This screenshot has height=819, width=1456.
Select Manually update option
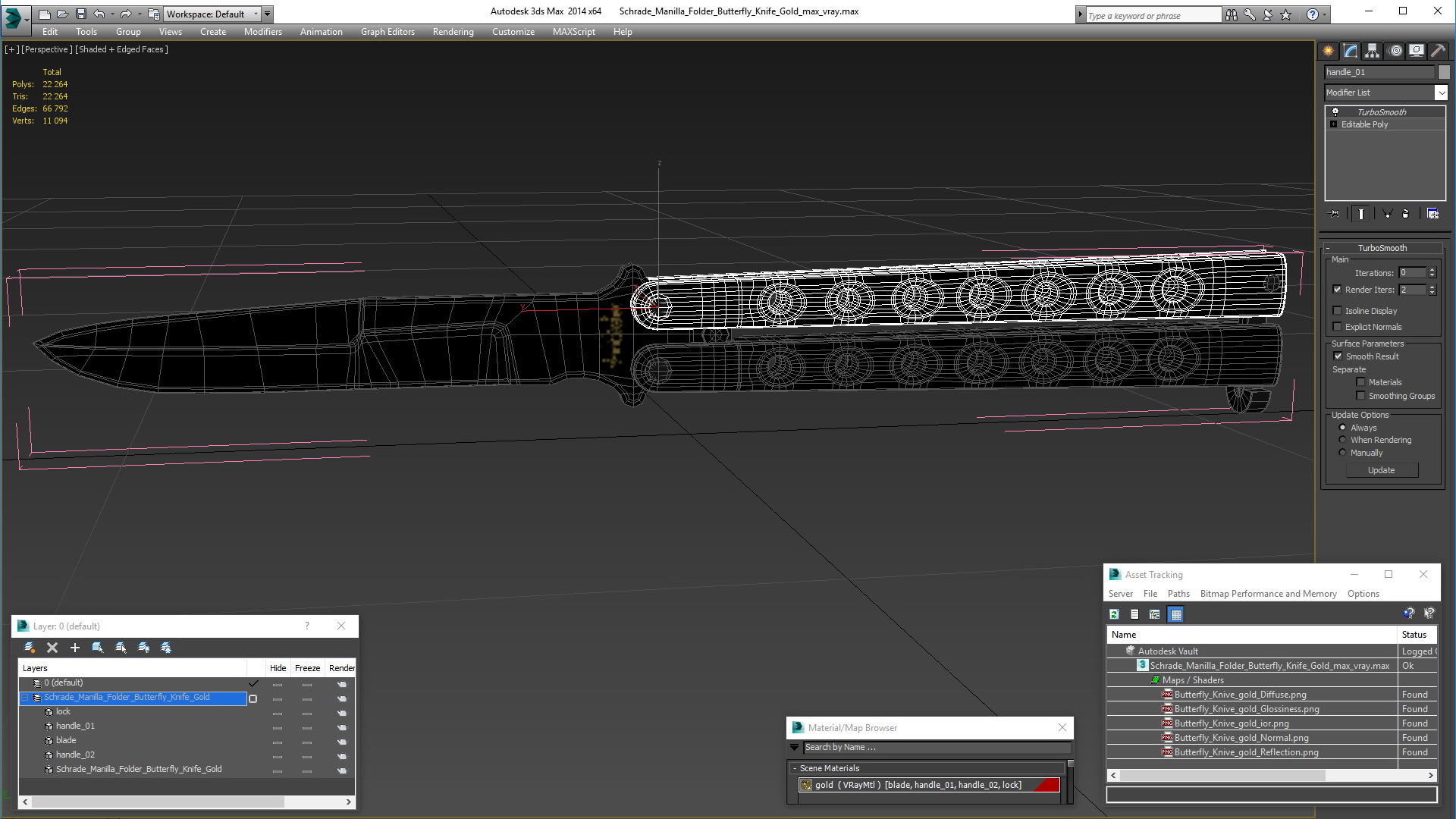click(x=1342, y=453)
